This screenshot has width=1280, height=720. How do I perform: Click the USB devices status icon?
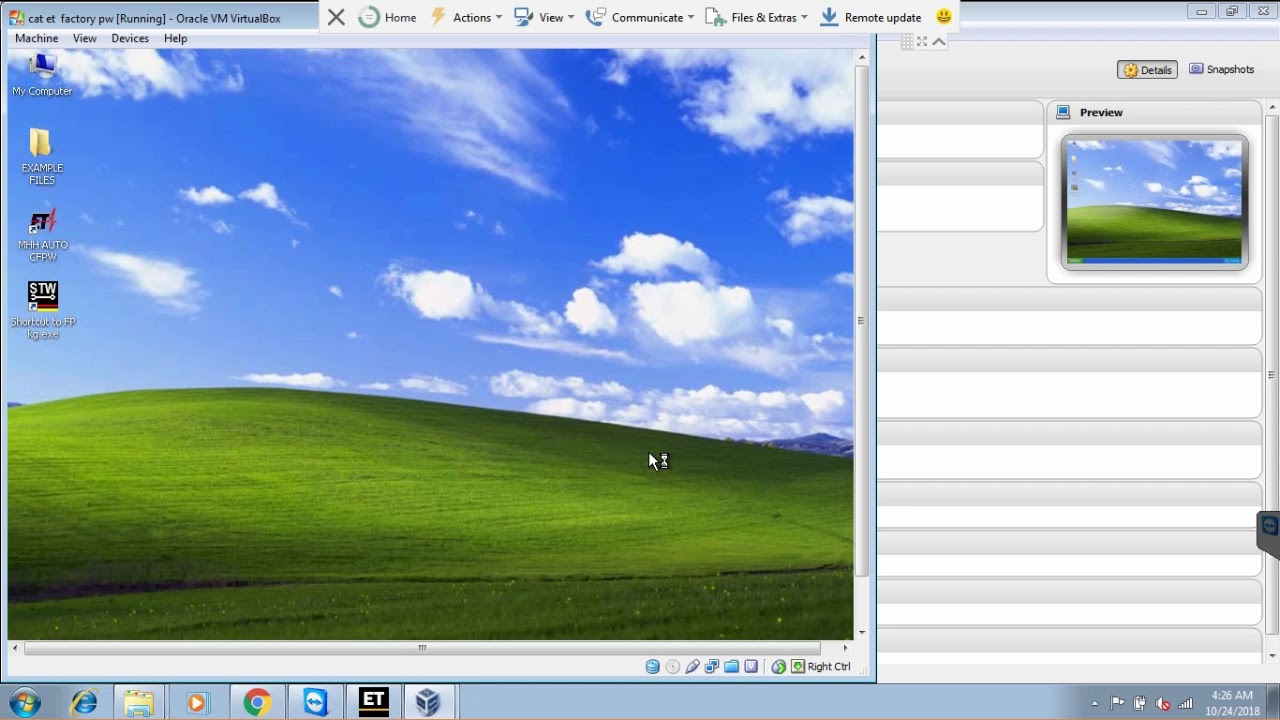pos(692,667)
